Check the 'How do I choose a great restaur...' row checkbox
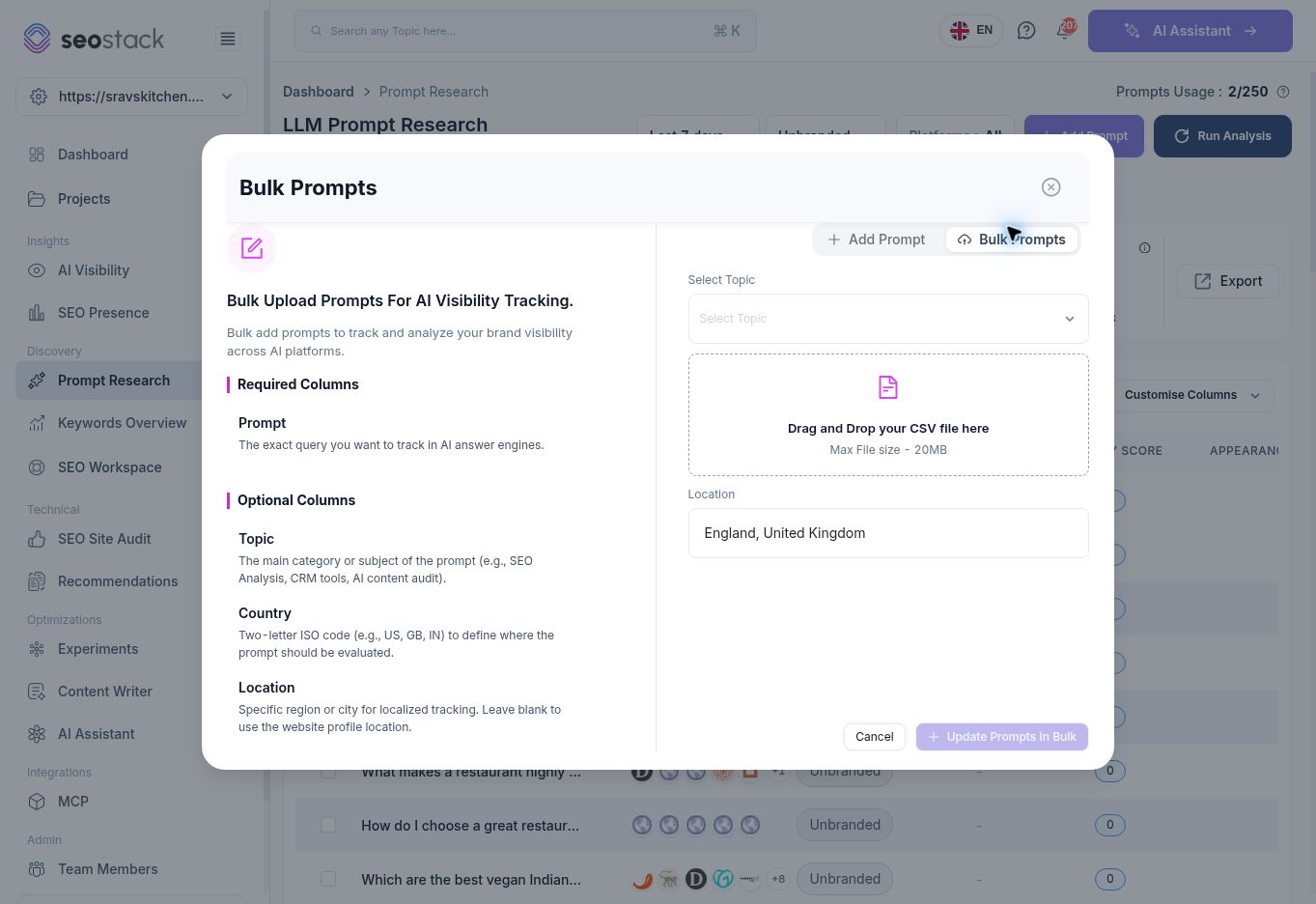This screenshot has height=904, width=1316. [x=328, y=825]
